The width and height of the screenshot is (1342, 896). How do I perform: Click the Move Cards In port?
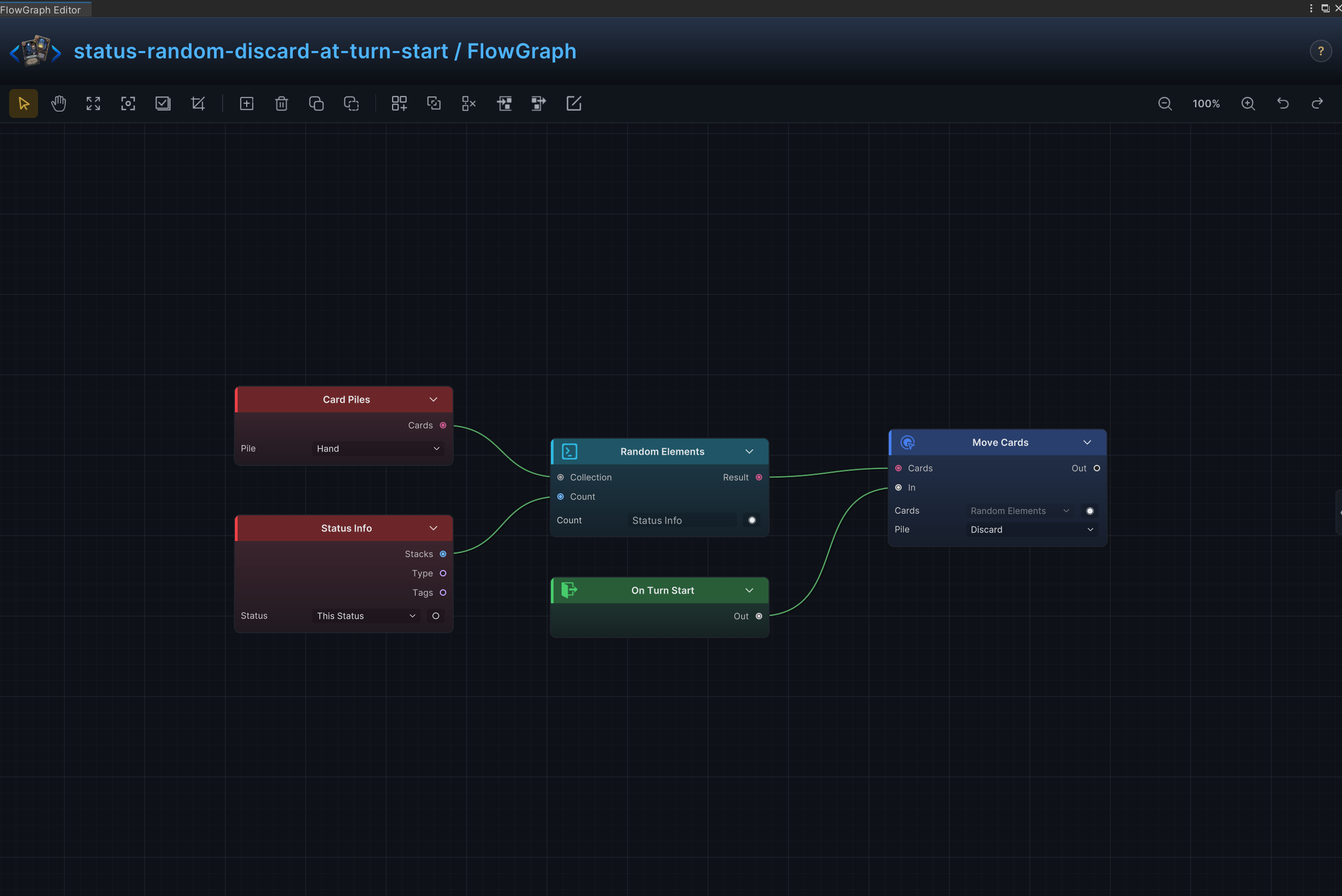coord(898,487)
